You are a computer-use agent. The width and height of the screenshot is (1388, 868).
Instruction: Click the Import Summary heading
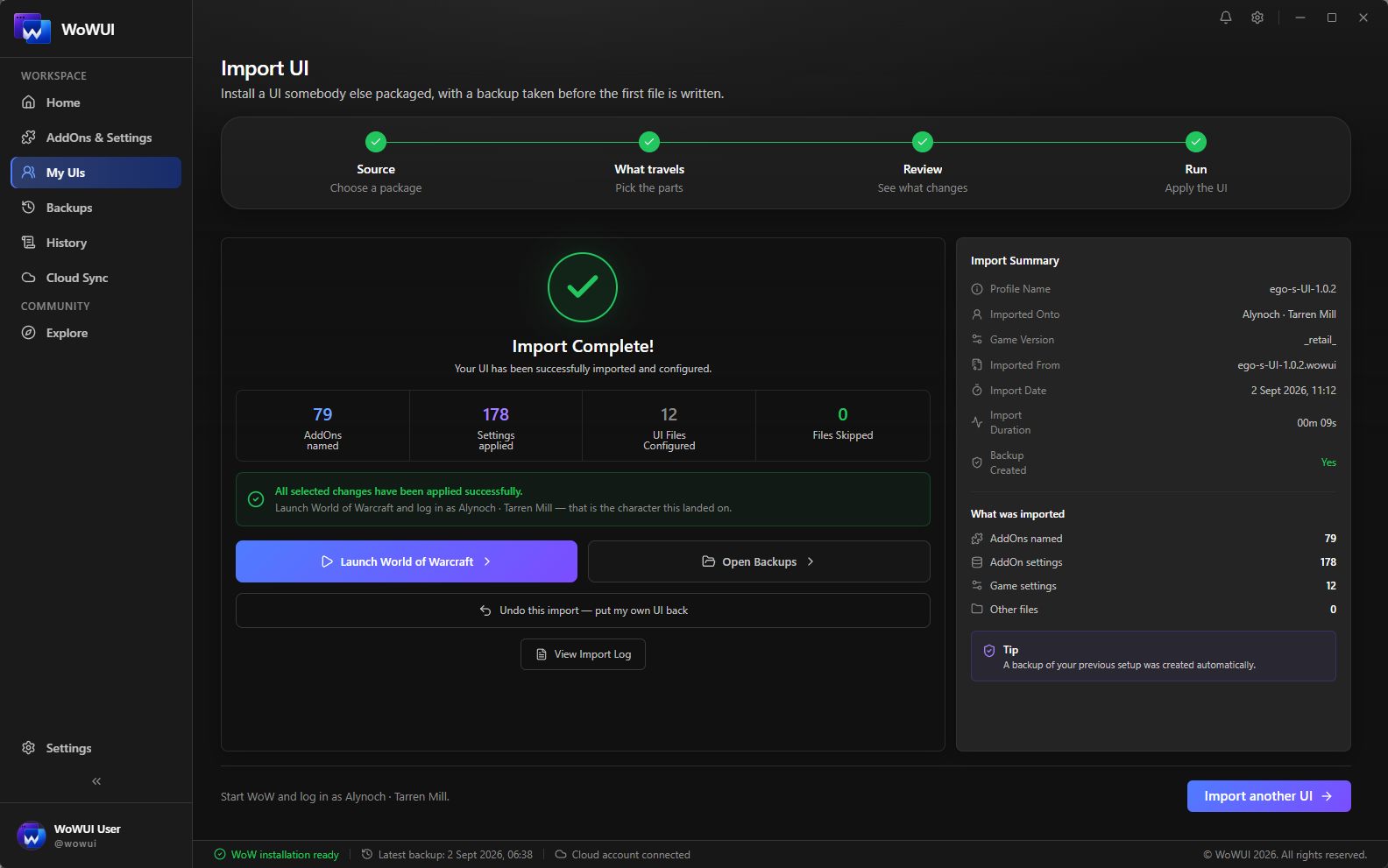click(1015, 261)
